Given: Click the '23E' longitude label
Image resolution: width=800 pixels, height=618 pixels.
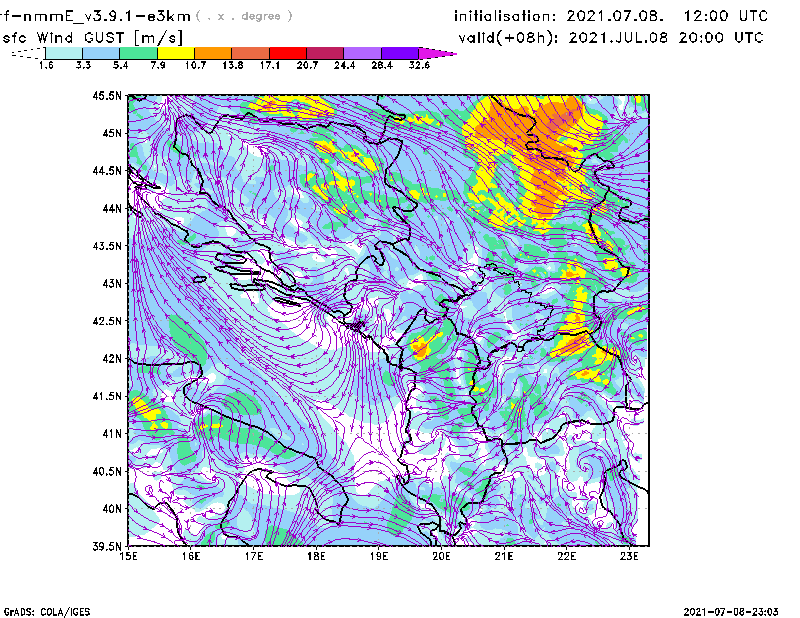Looking at the screenshot, I should (x=629, y=556).
